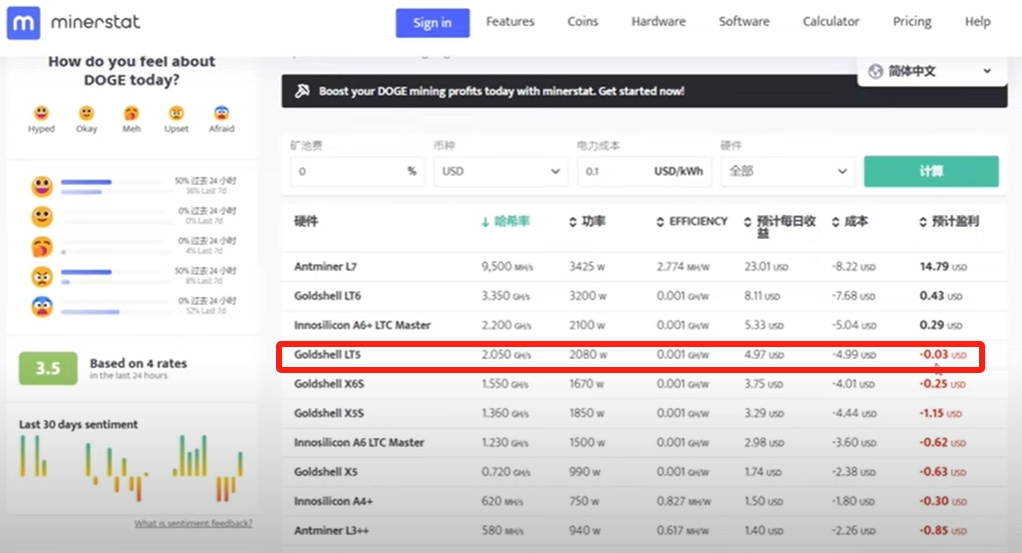Select the Hyped emoji reaction
The image size is (1022, 553).
point(41,113)
